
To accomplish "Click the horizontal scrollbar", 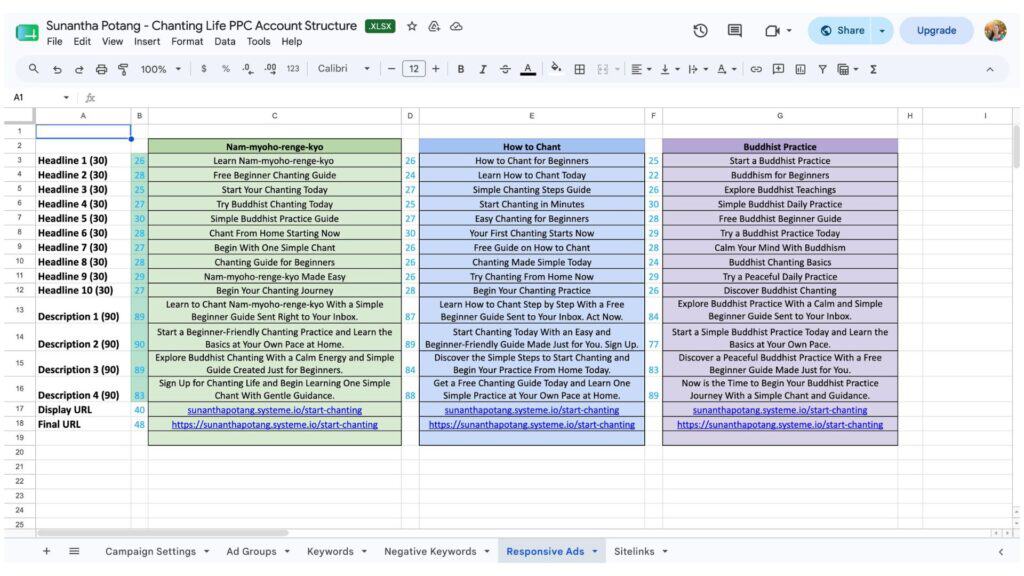I will (163, 532).
